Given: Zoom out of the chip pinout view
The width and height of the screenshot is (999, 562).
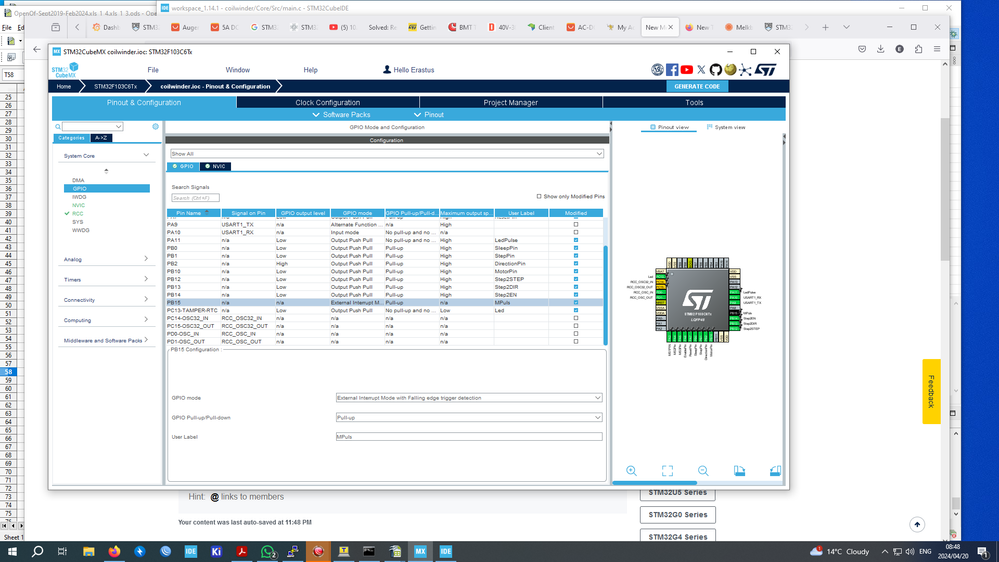Looking at the screenshot, I should pyautogui.click(x=703, y=471).
